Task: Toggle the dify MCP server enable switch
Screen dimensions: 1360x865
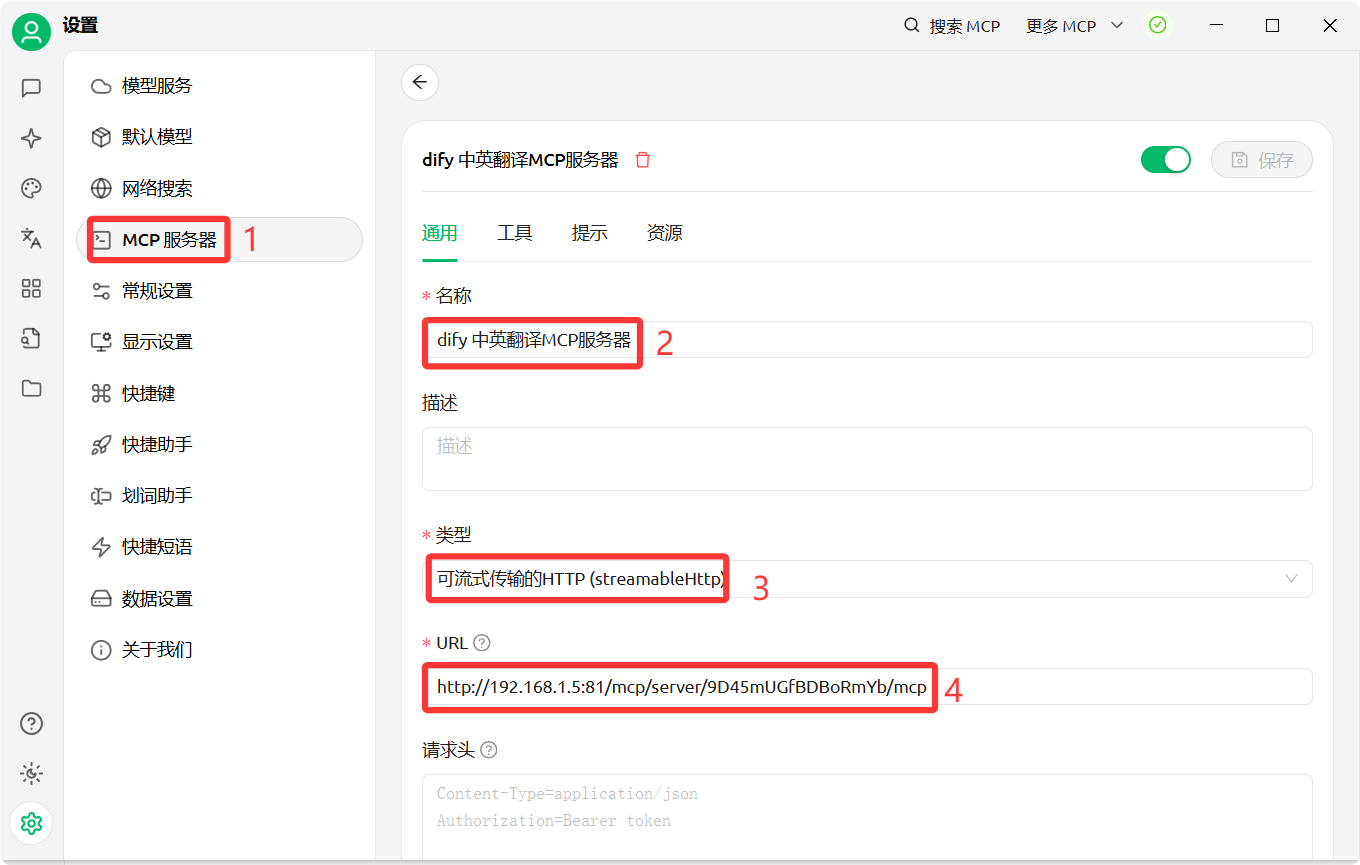Action: (x=1166, y=159)
